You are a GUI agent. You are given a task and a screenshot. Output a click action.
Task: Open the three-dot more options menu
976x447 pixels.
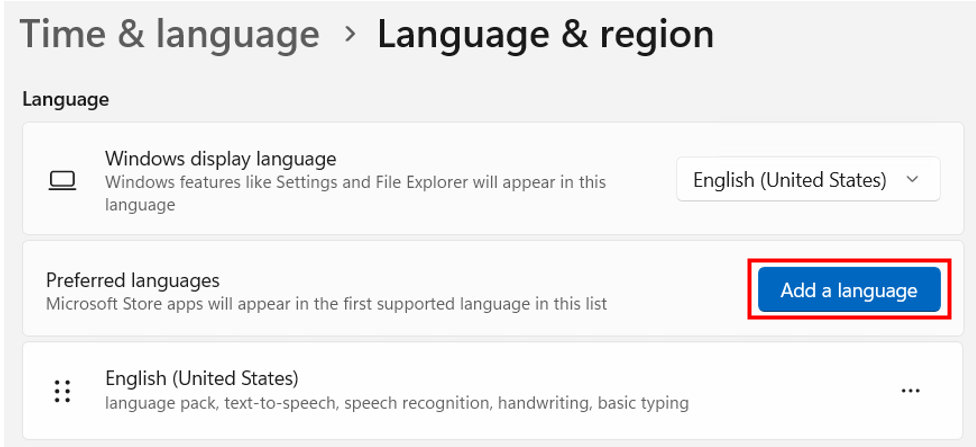(x=910, y=391)
